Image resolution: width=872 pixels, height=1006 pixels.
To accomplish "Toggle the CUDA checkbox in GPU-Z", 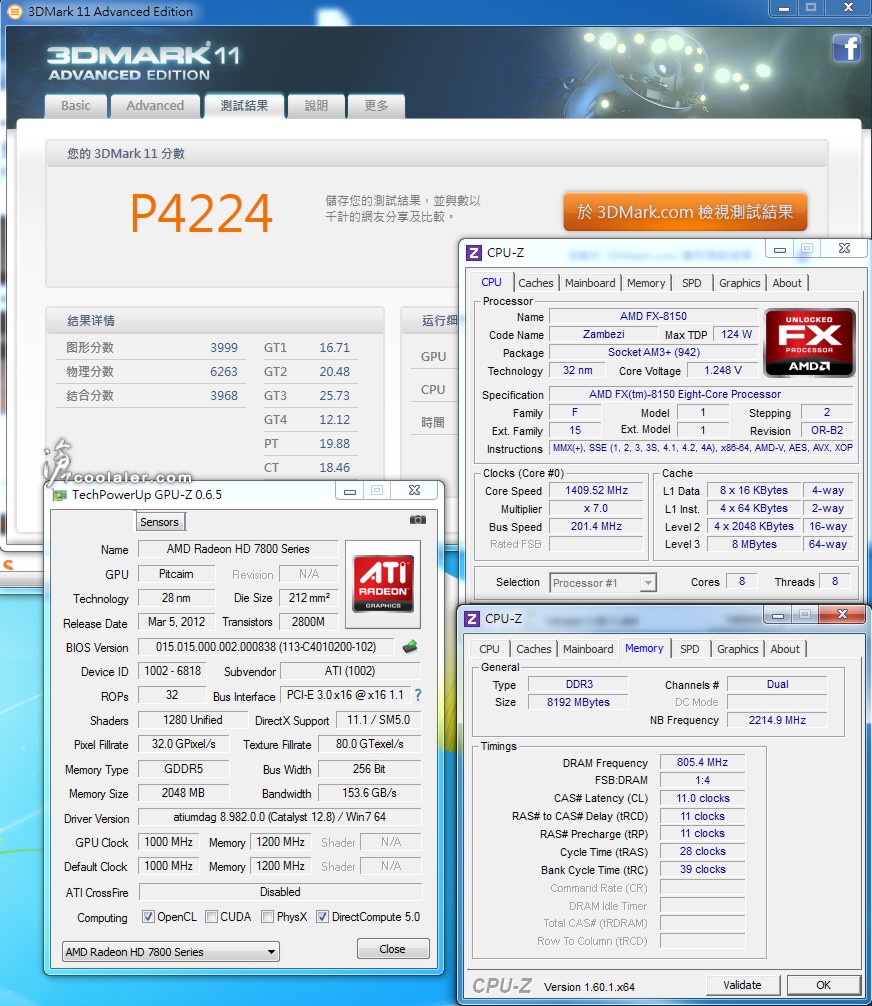I will coord(211,917).
